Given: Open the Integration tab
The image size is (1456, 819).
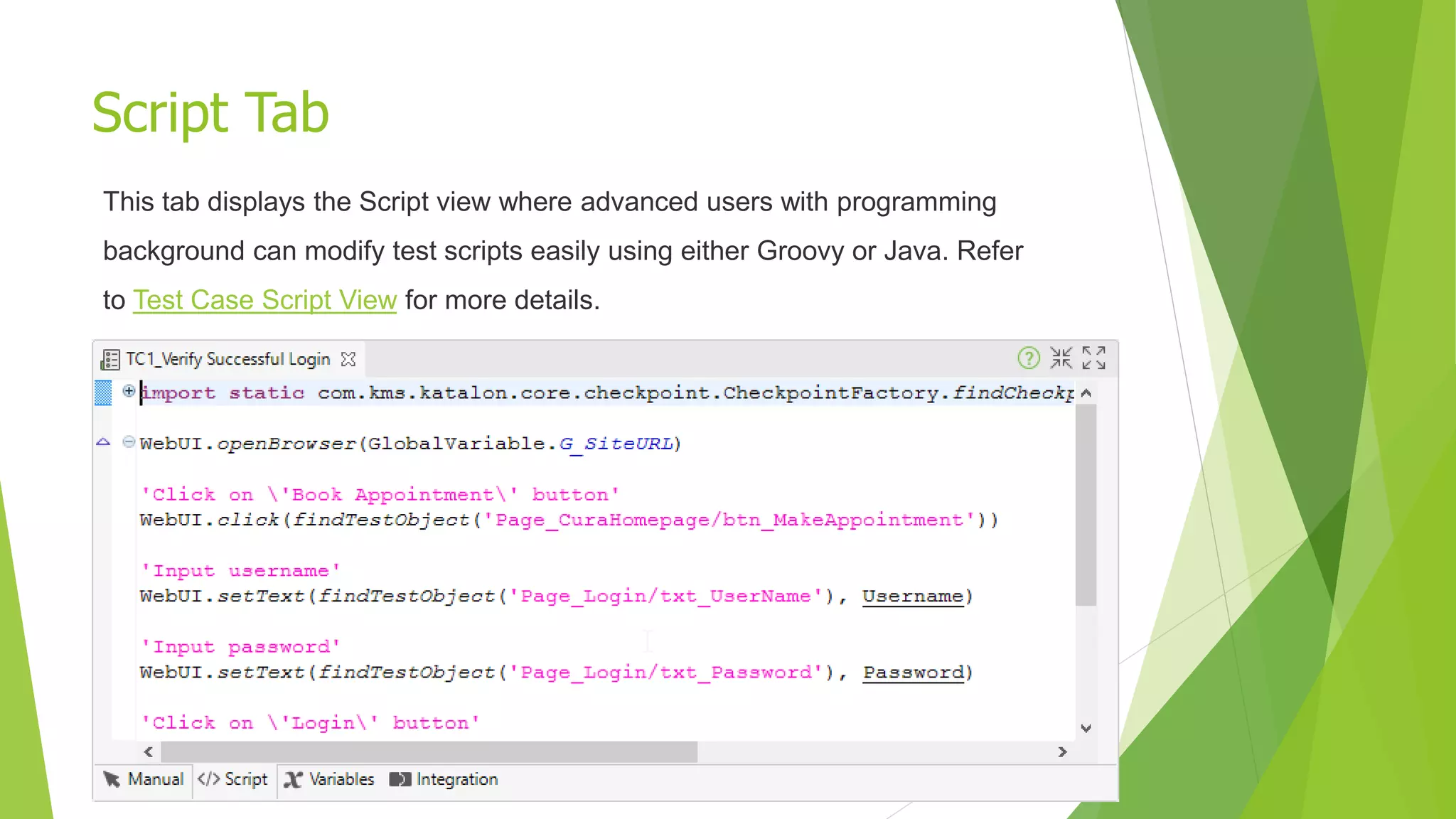Looking at the screenshot, I should click(444, 779).
